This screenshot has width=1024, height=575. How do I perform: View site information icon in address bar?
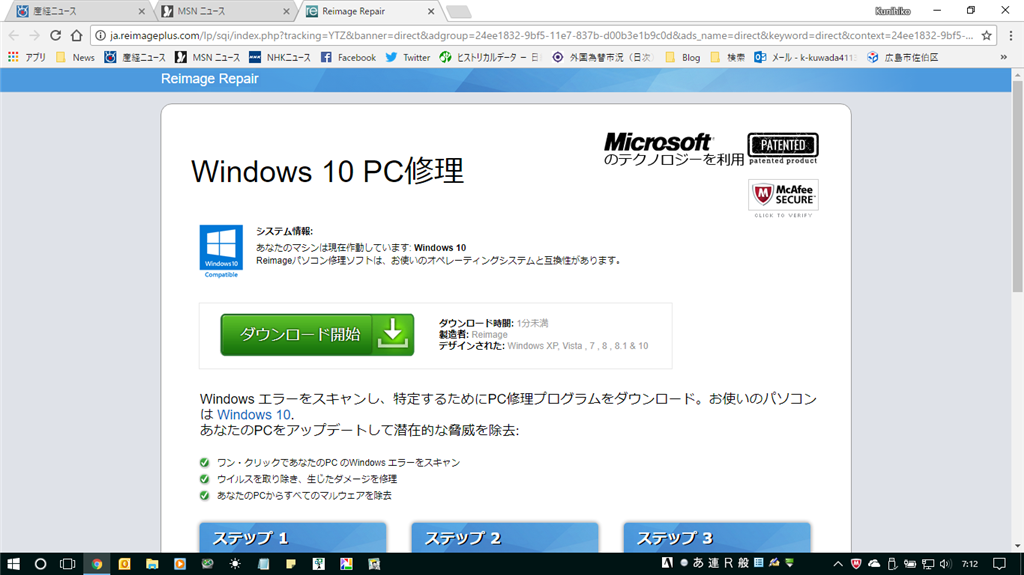click(101, 35)
